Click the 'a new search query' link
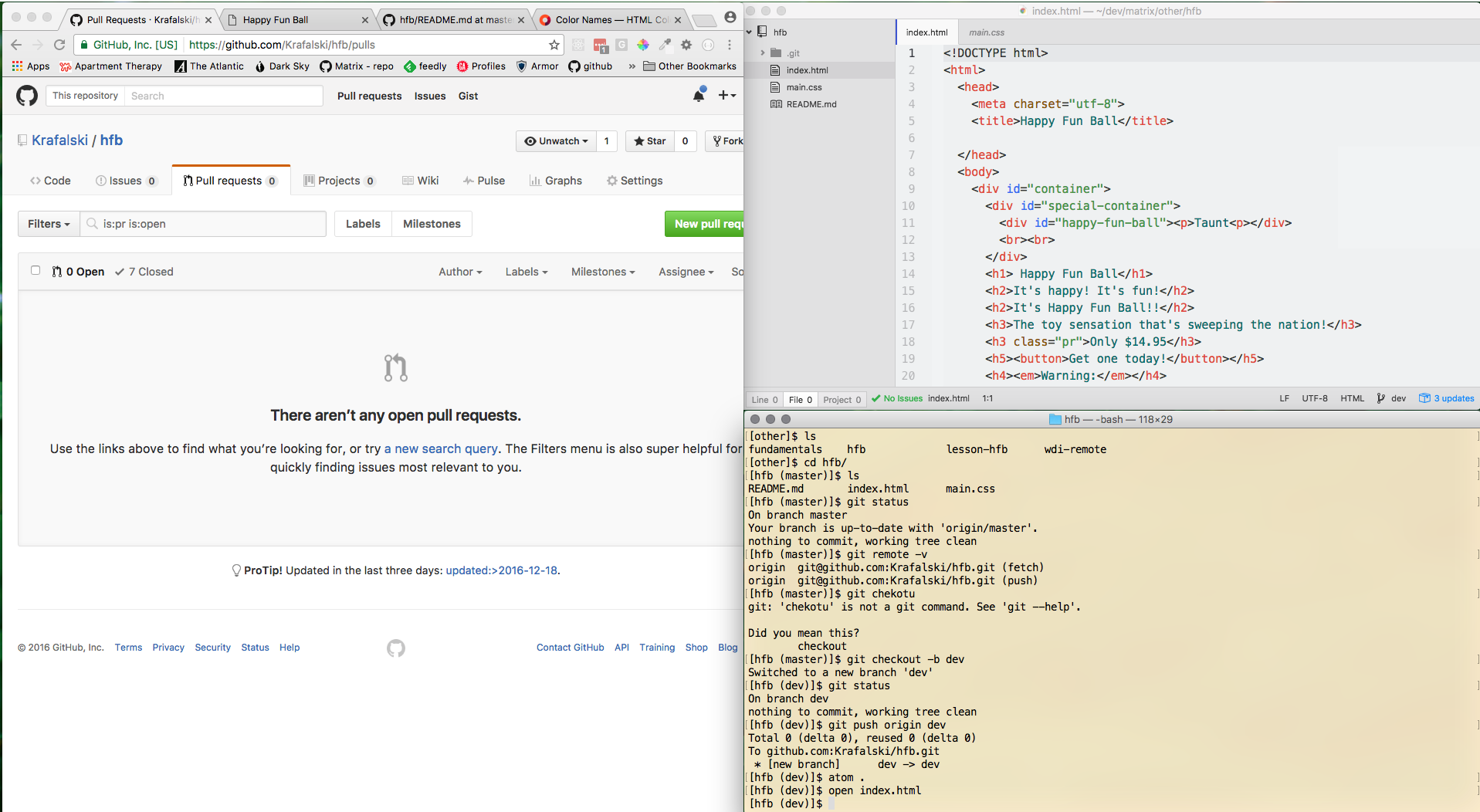 [x=442, y=448]
